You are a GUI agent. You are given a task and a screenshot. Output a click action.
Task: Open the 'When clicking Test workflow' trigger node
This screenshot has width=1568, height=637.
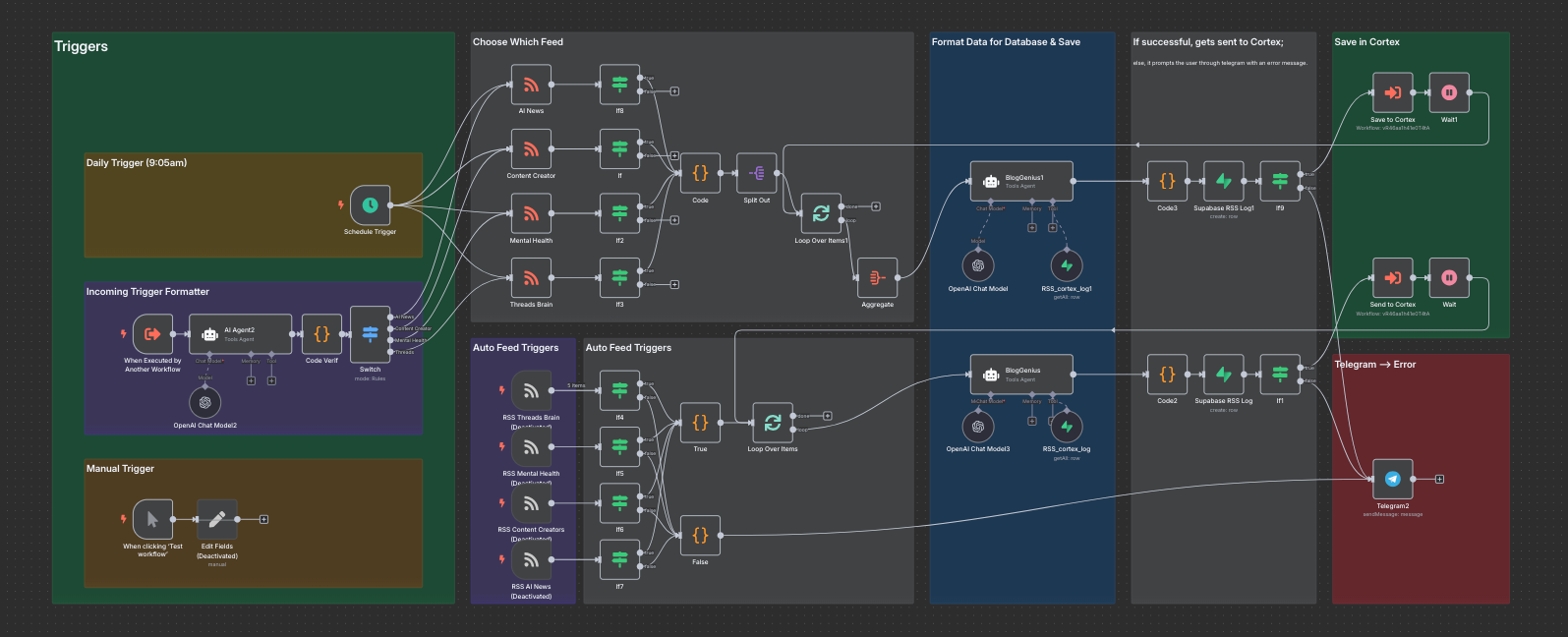152,519
